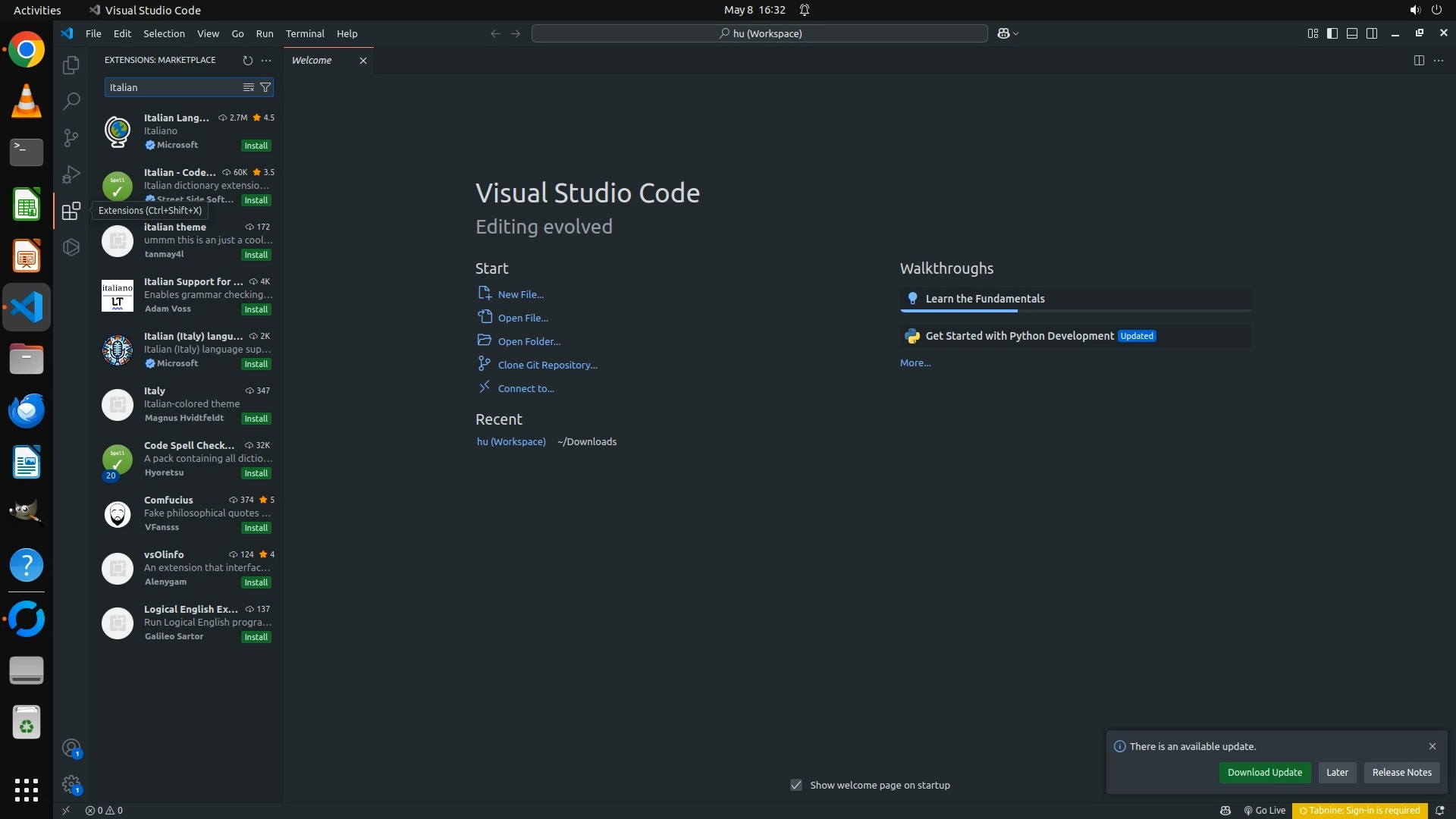Select the Welcome editor tab
This screenshot has width=1456, height=819.
(x=312, y=60)
